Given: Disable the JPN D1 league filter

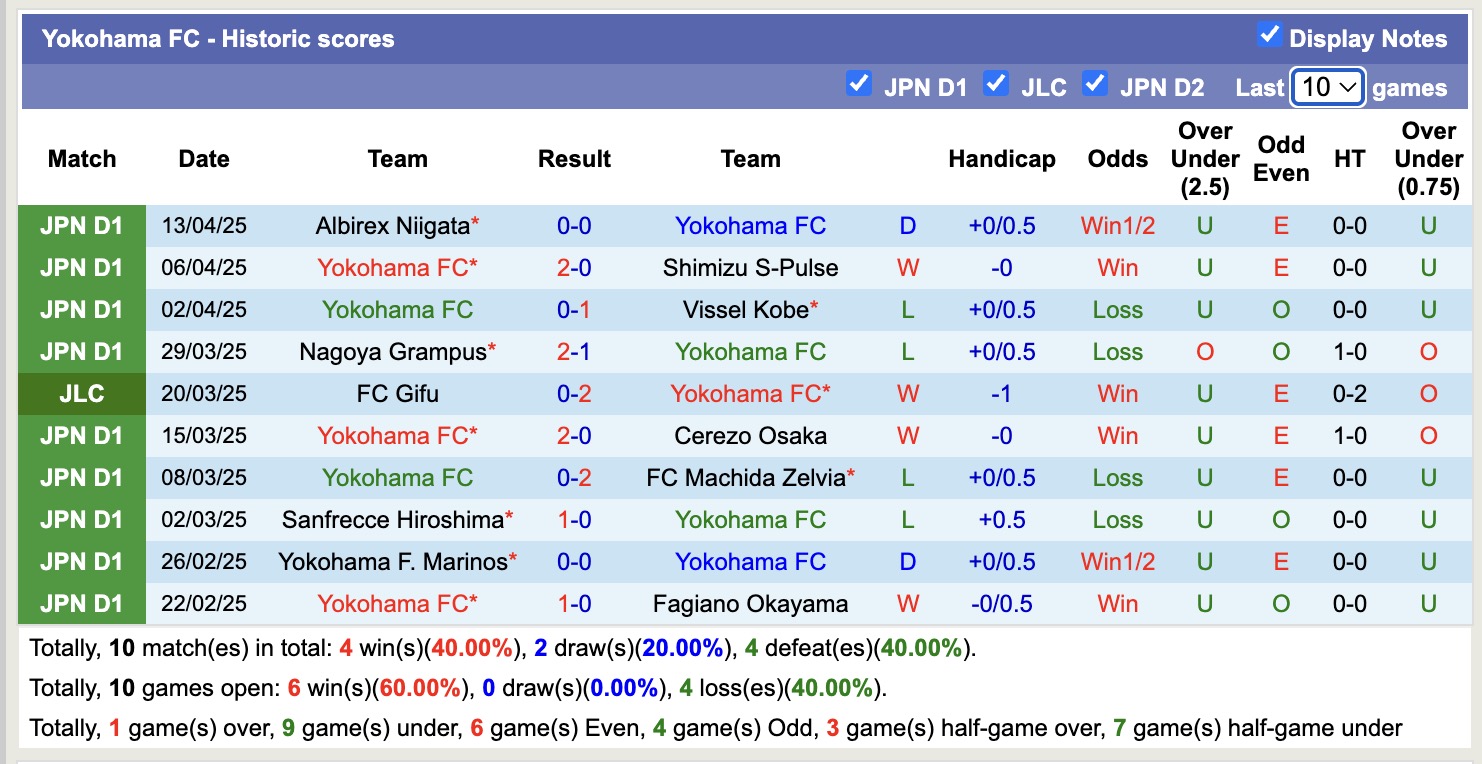Looking at the screenshot, I should [859, 85].
